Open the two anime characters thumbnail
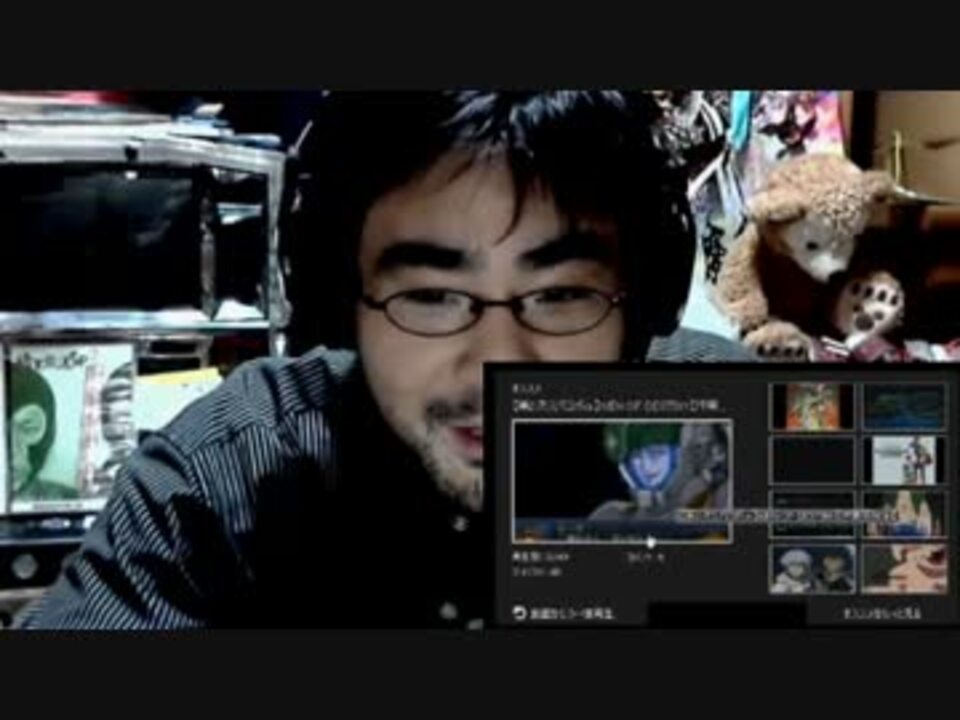This screenshot has height=720, width=960. [812, 569]
